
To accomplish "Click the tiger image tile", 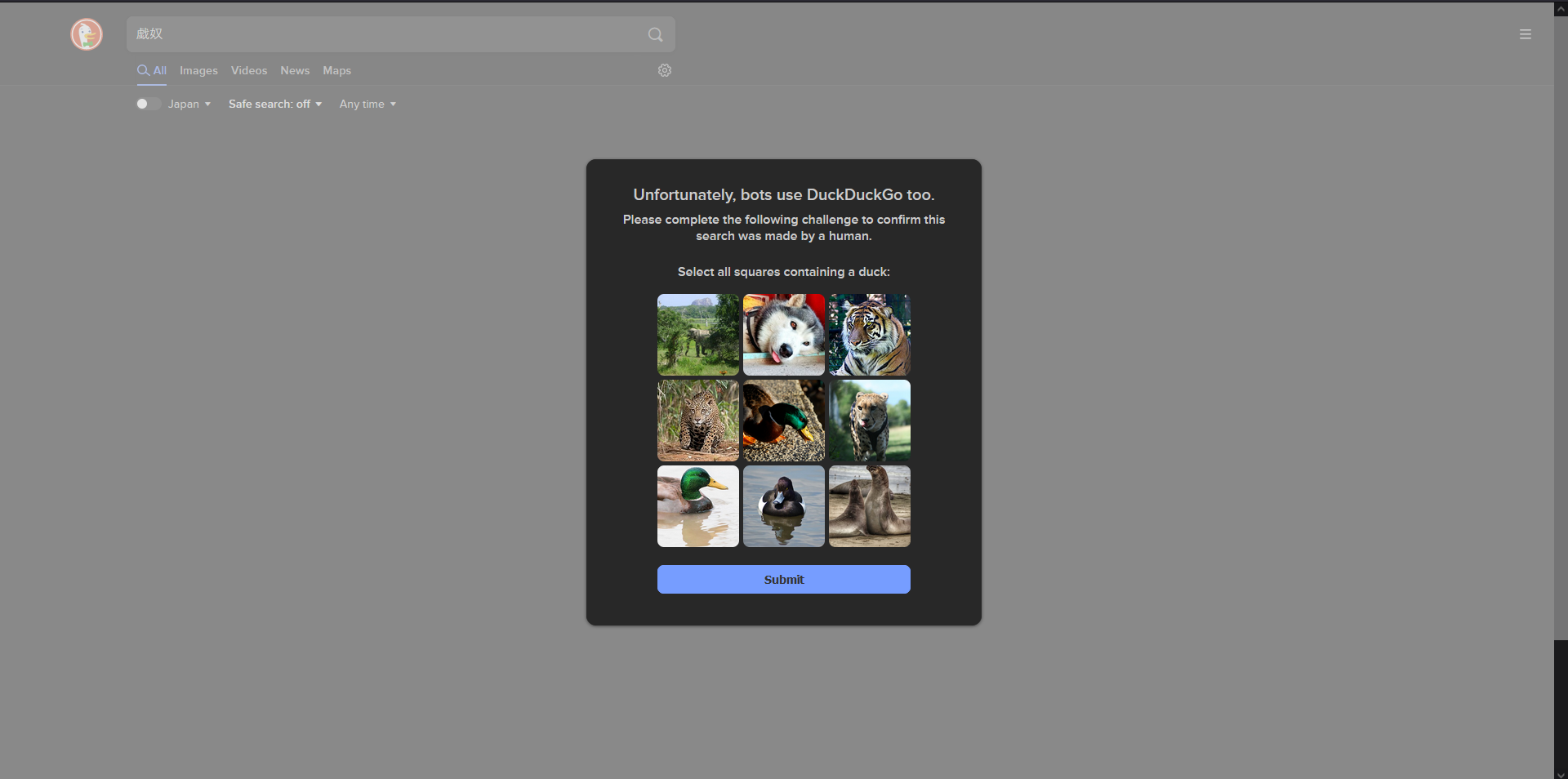I will (x=869, y=335).
